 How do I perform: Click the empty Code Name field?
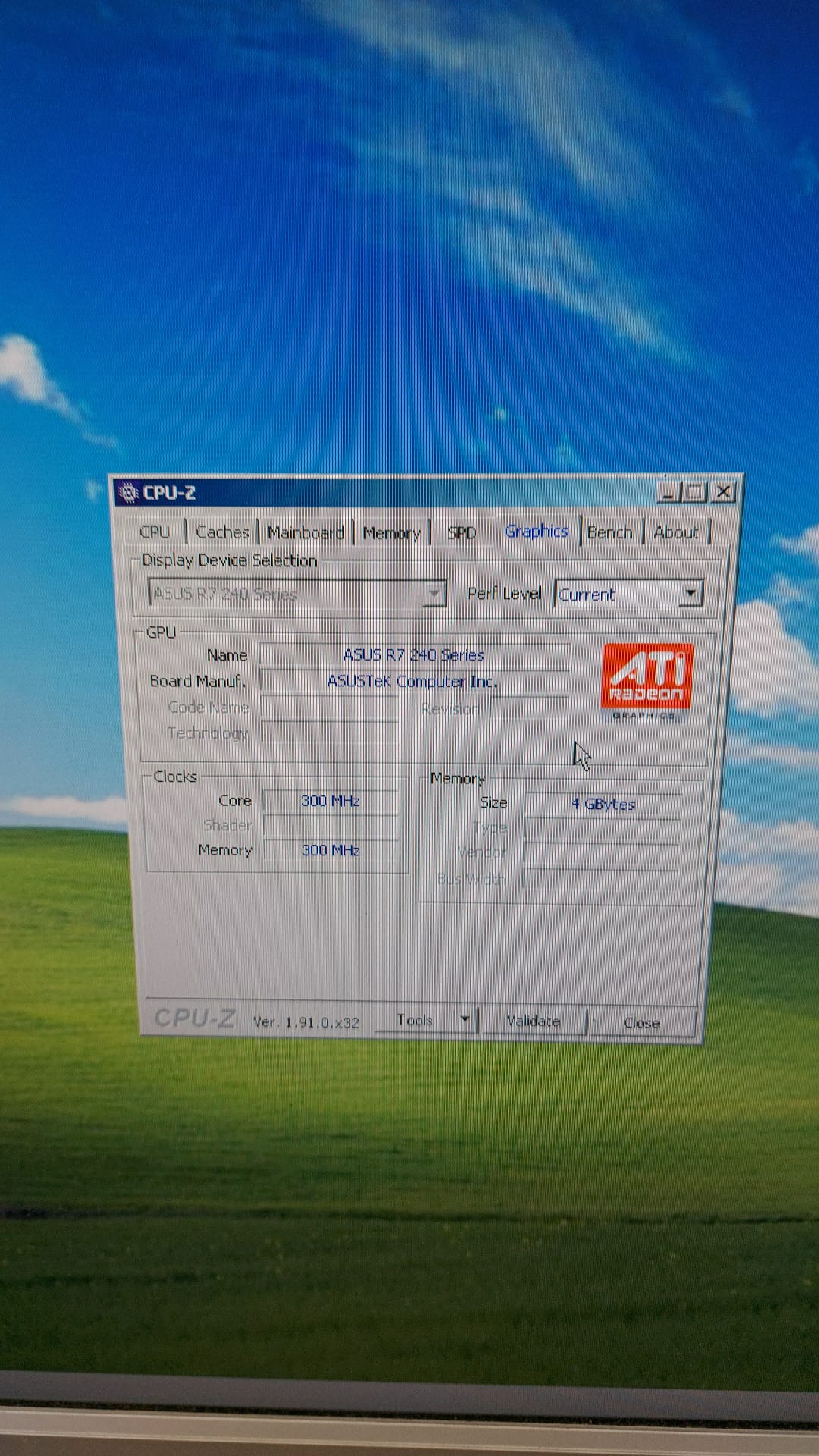pos(330,708)
